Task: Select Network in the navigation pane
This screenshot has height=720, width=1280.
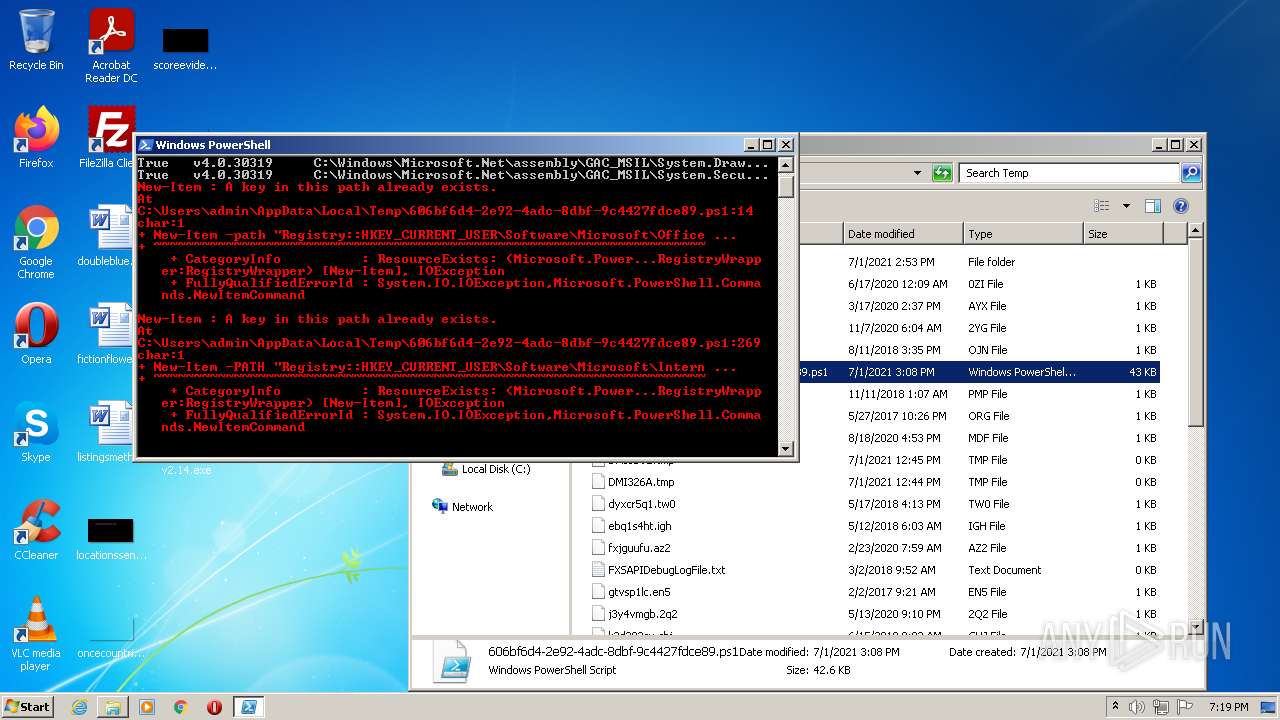Action: pos(462,507)
